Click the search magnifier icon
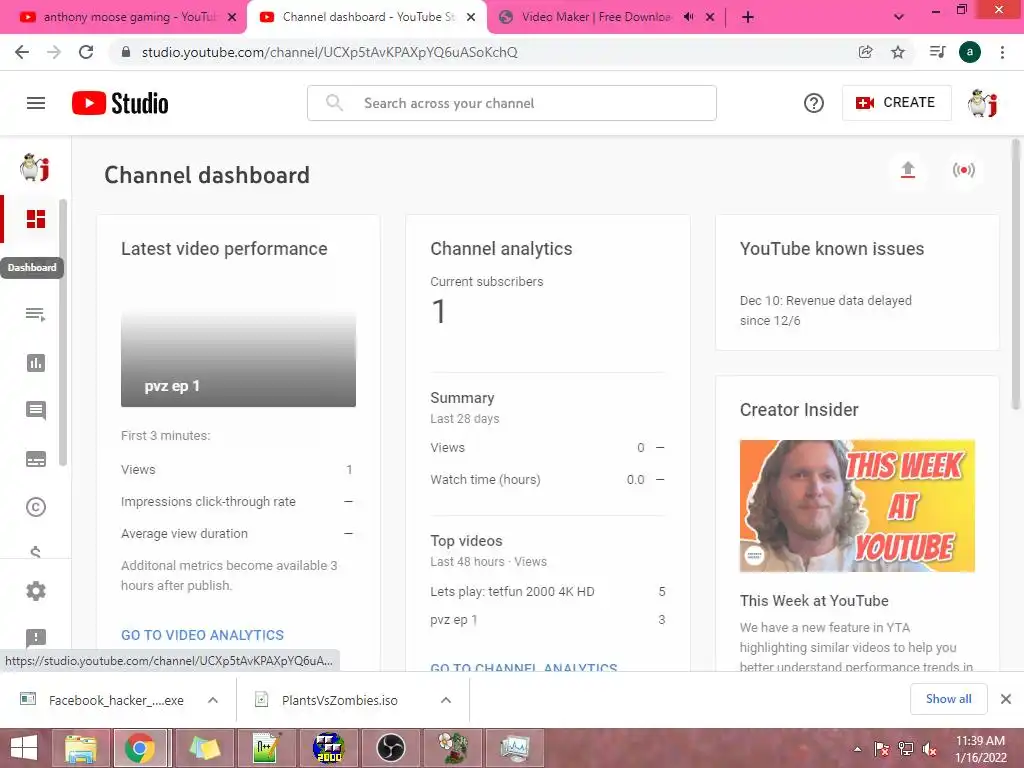1024x768 pixels. tap(334, 103)
